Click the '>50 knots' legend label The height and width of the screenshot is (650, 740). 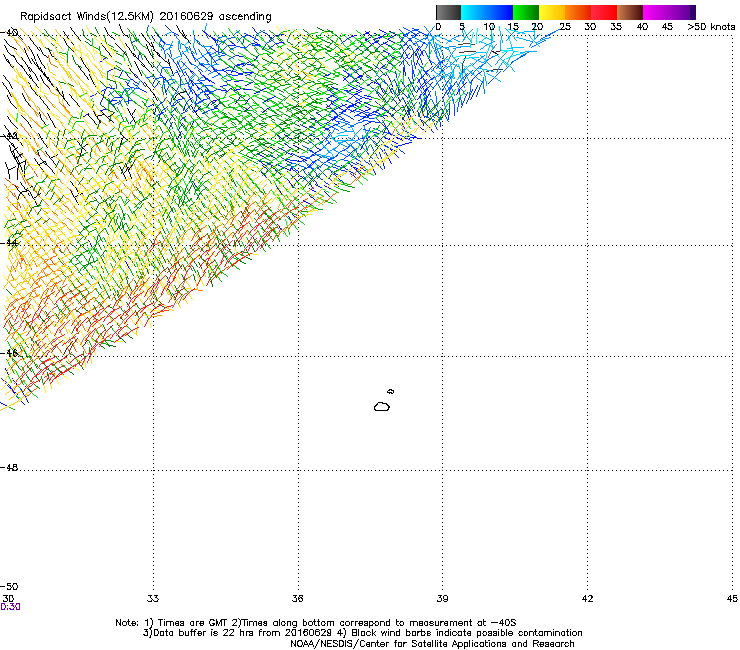[711, 27]
